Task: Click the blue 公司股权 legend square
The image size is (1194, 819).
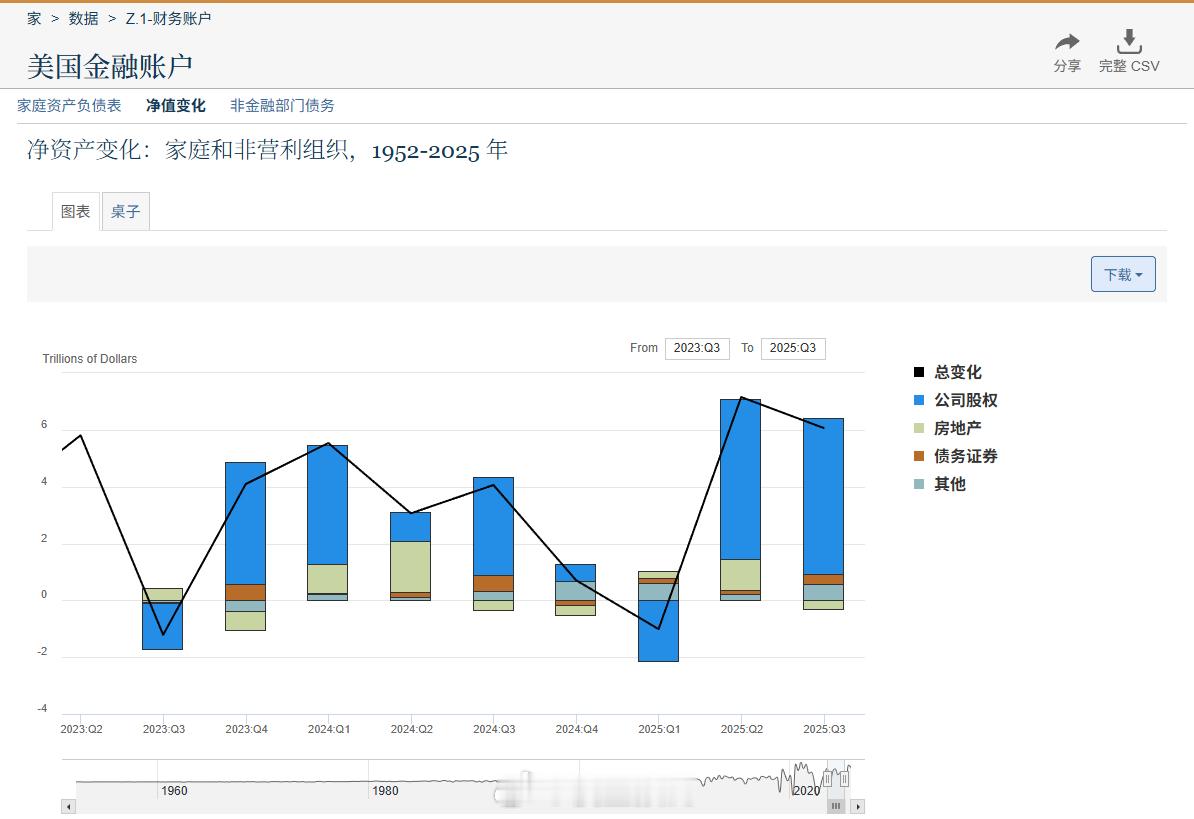Action: [919, 400]
